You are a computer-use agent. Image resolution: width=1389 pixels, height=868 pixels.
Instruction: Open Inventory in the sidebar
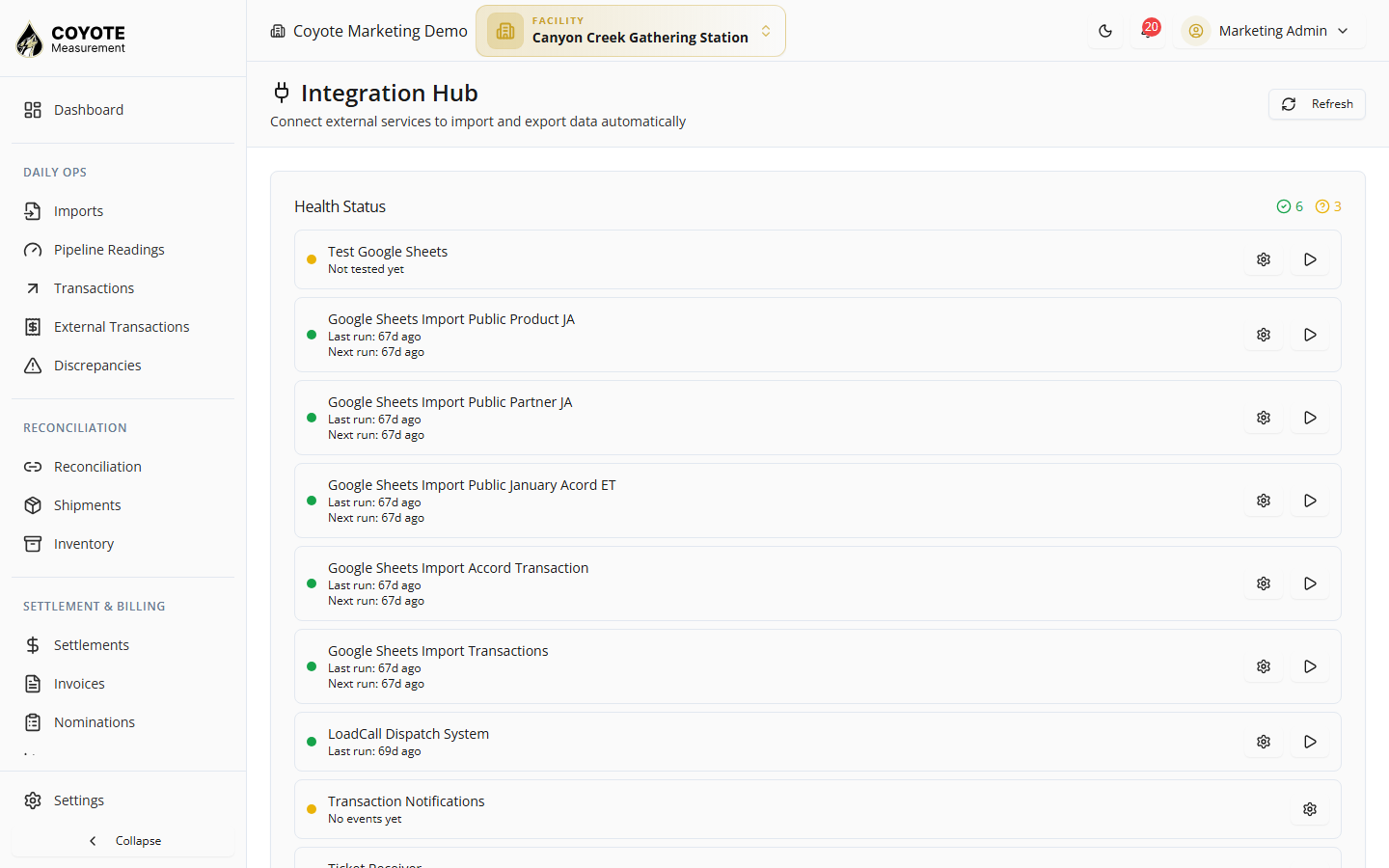pos(123,544)
